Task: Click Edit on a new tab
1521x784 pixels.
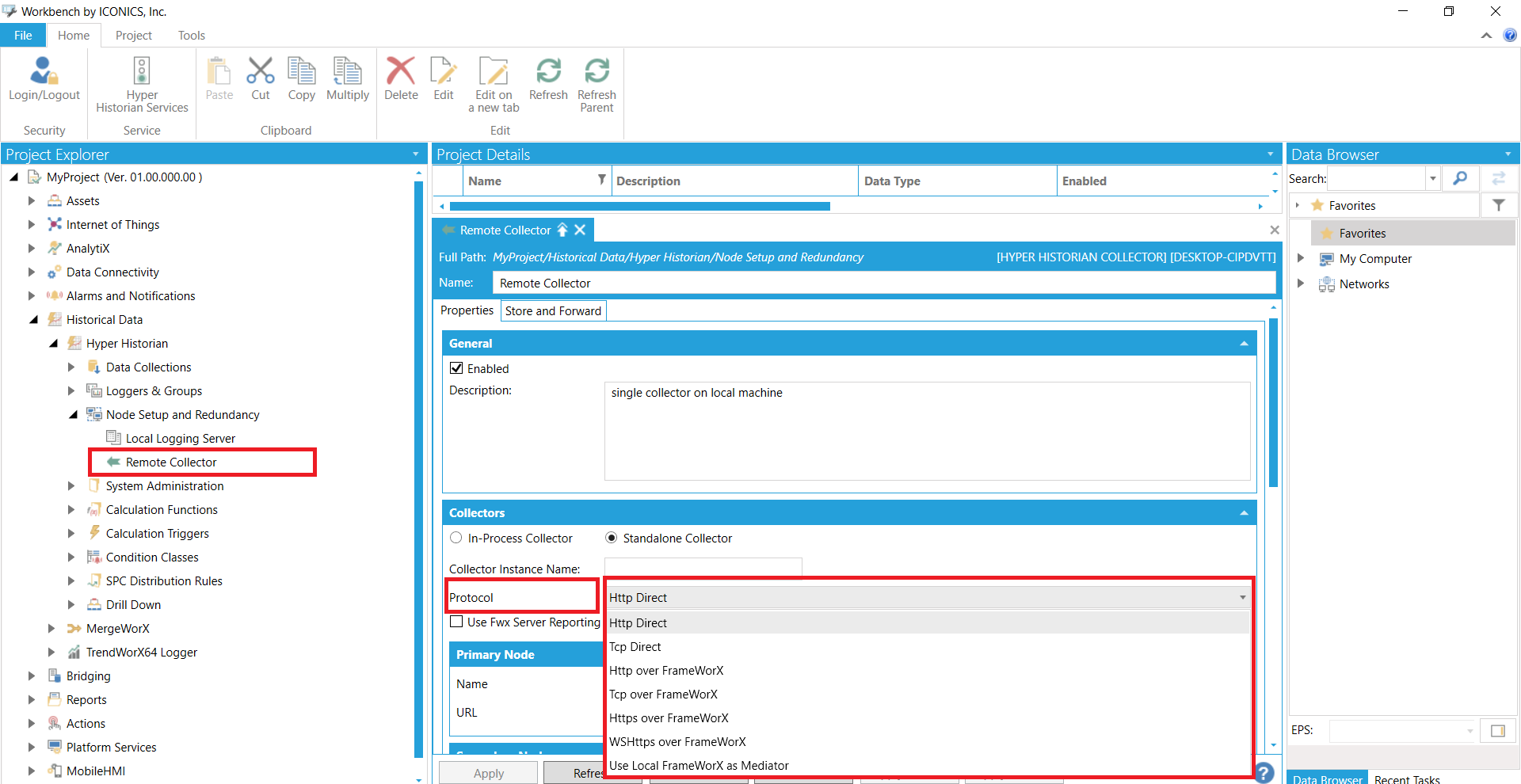Action: 494,85
